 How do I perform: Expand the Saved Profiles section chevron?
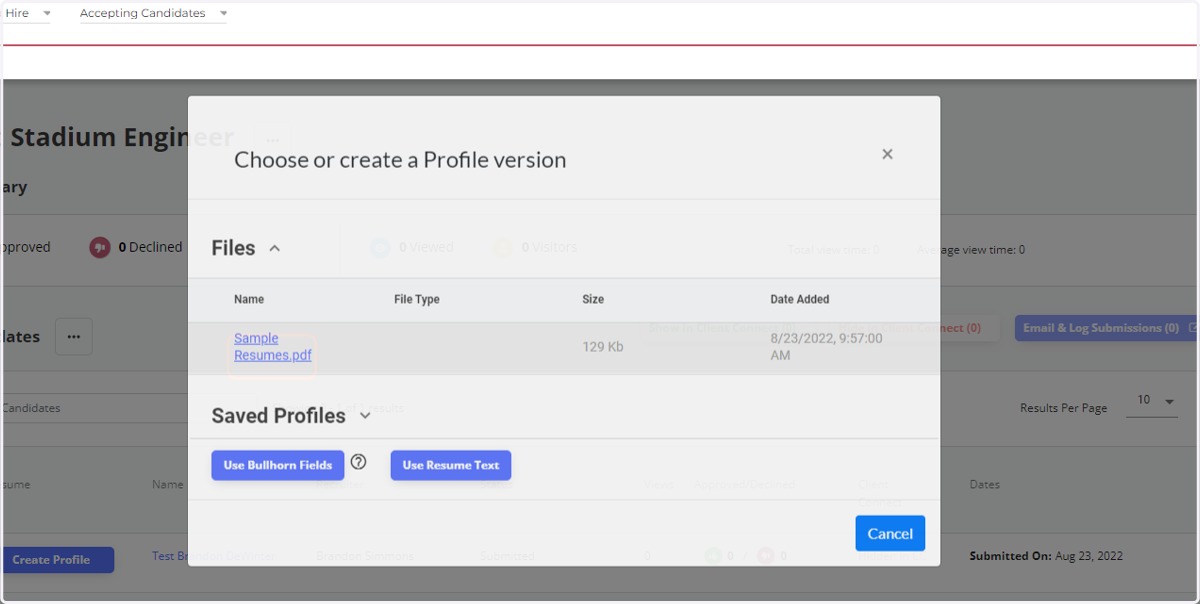pos(365,415)
